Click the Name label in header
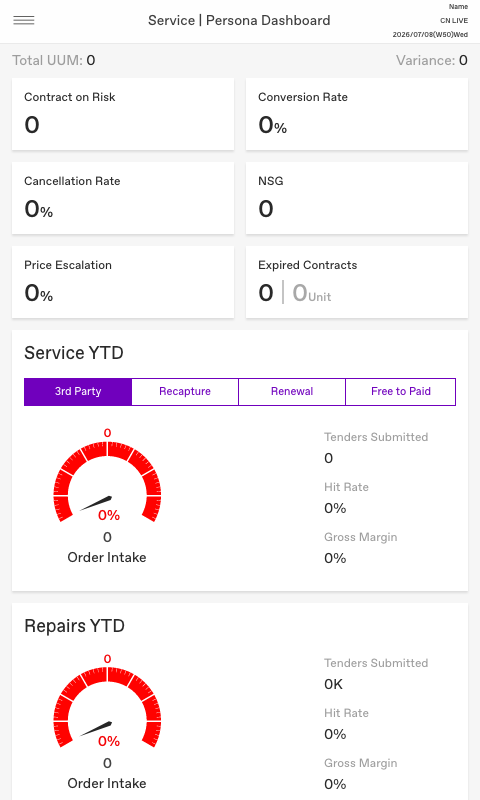 pyautogui.click(x=458, y=7)
